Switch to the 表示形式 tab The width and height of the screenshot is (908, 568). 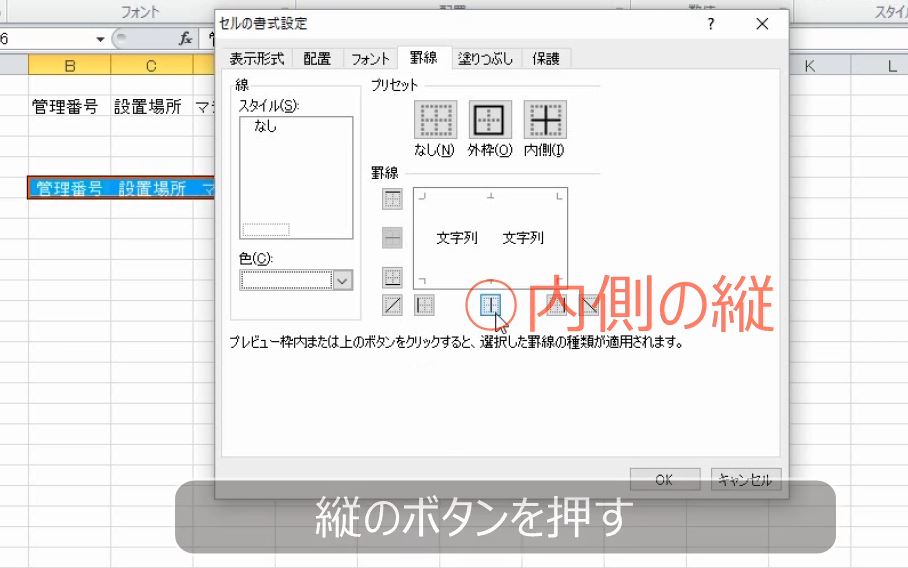coord(257,58)
